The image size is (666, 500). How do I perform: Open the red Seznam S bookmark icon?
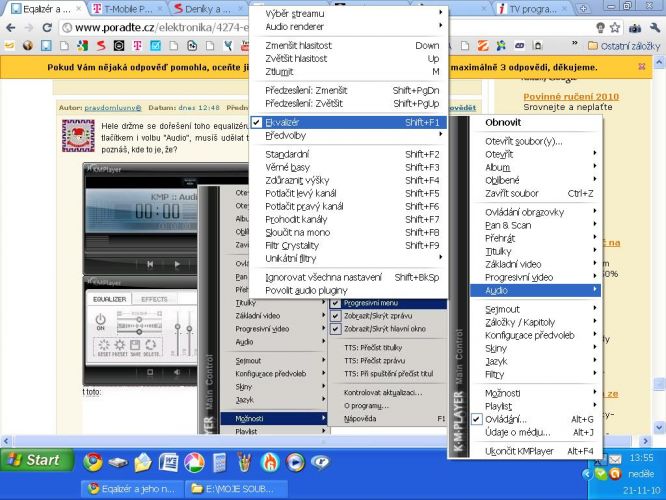click(x=101, y=45)
